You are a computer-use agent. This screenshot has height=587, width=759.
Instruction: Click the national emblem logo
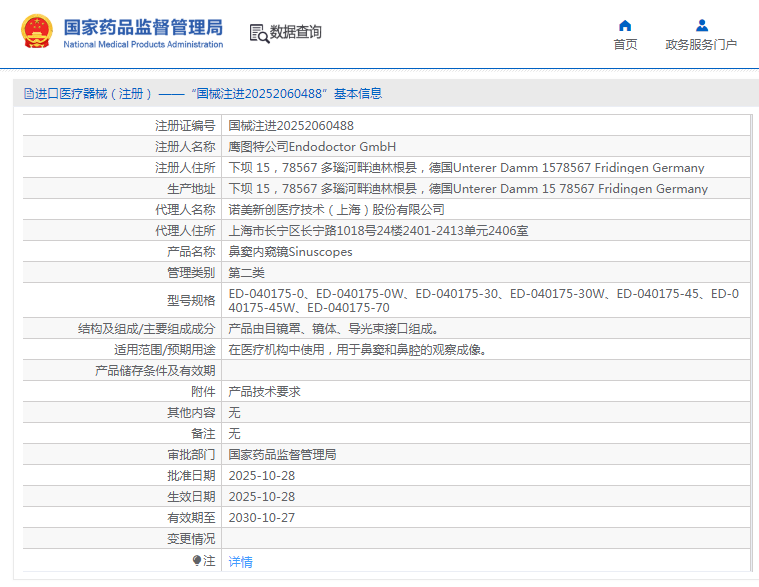tap(37, 31)
